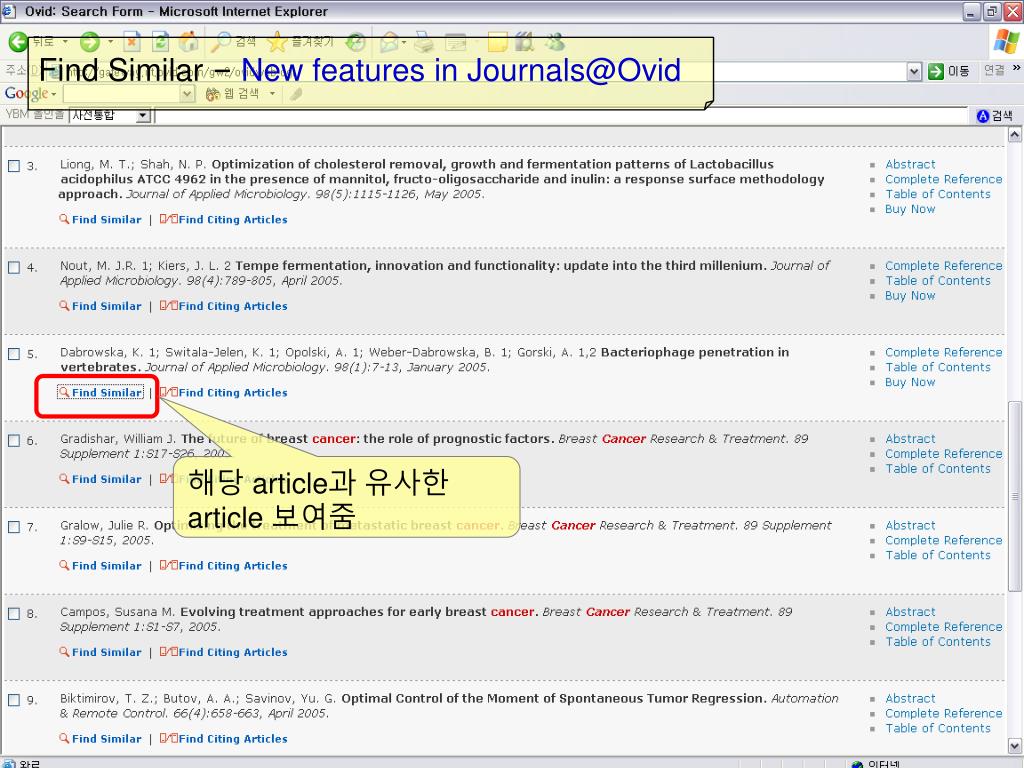This screenshot has width=1024, height=768.
Task: Click the Messenger icon in toolbar
Action: (x=554, y=42)
